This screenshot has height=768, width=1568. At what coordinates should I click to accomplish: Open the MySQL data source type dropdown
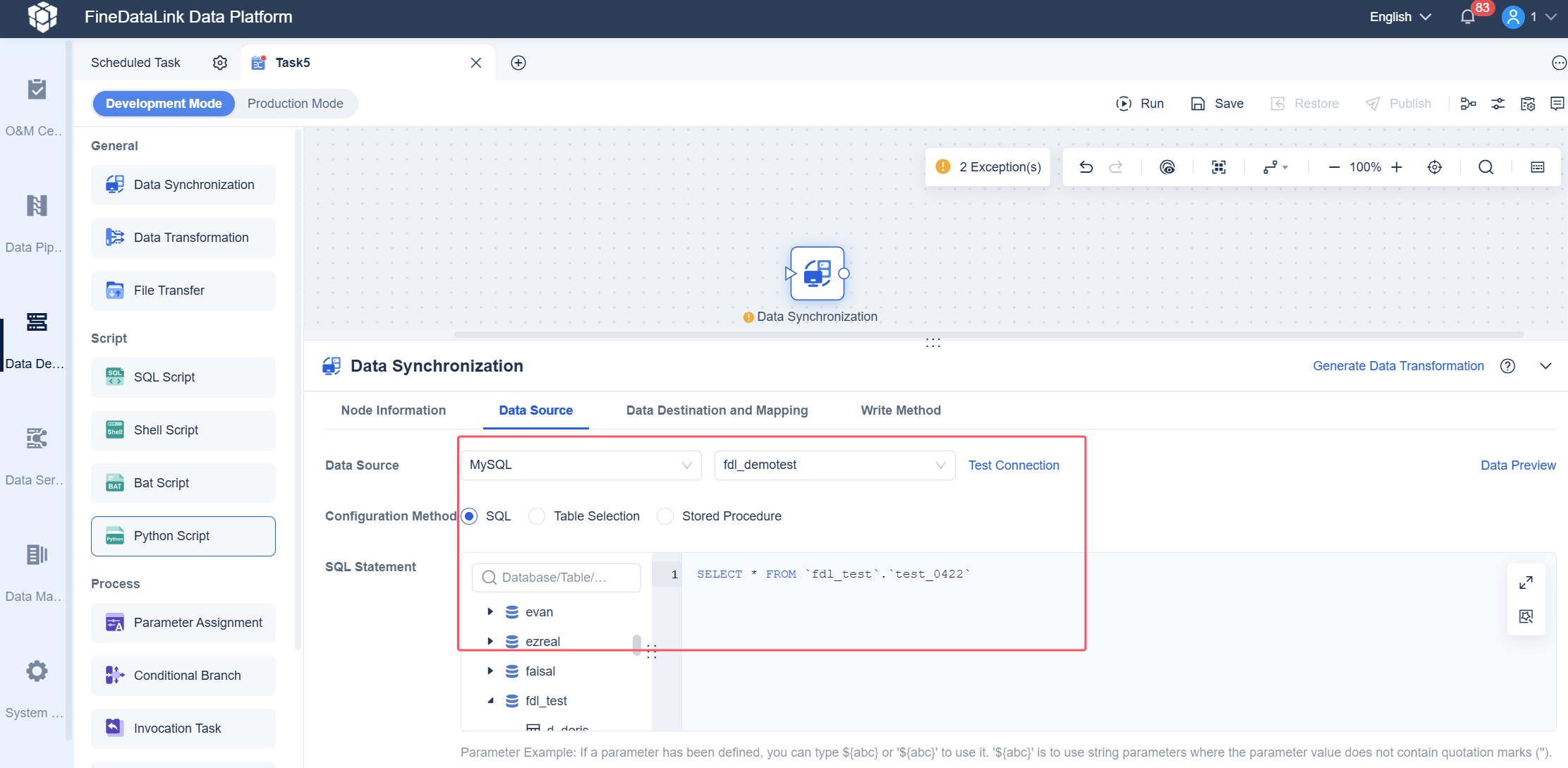click(581, 465)
